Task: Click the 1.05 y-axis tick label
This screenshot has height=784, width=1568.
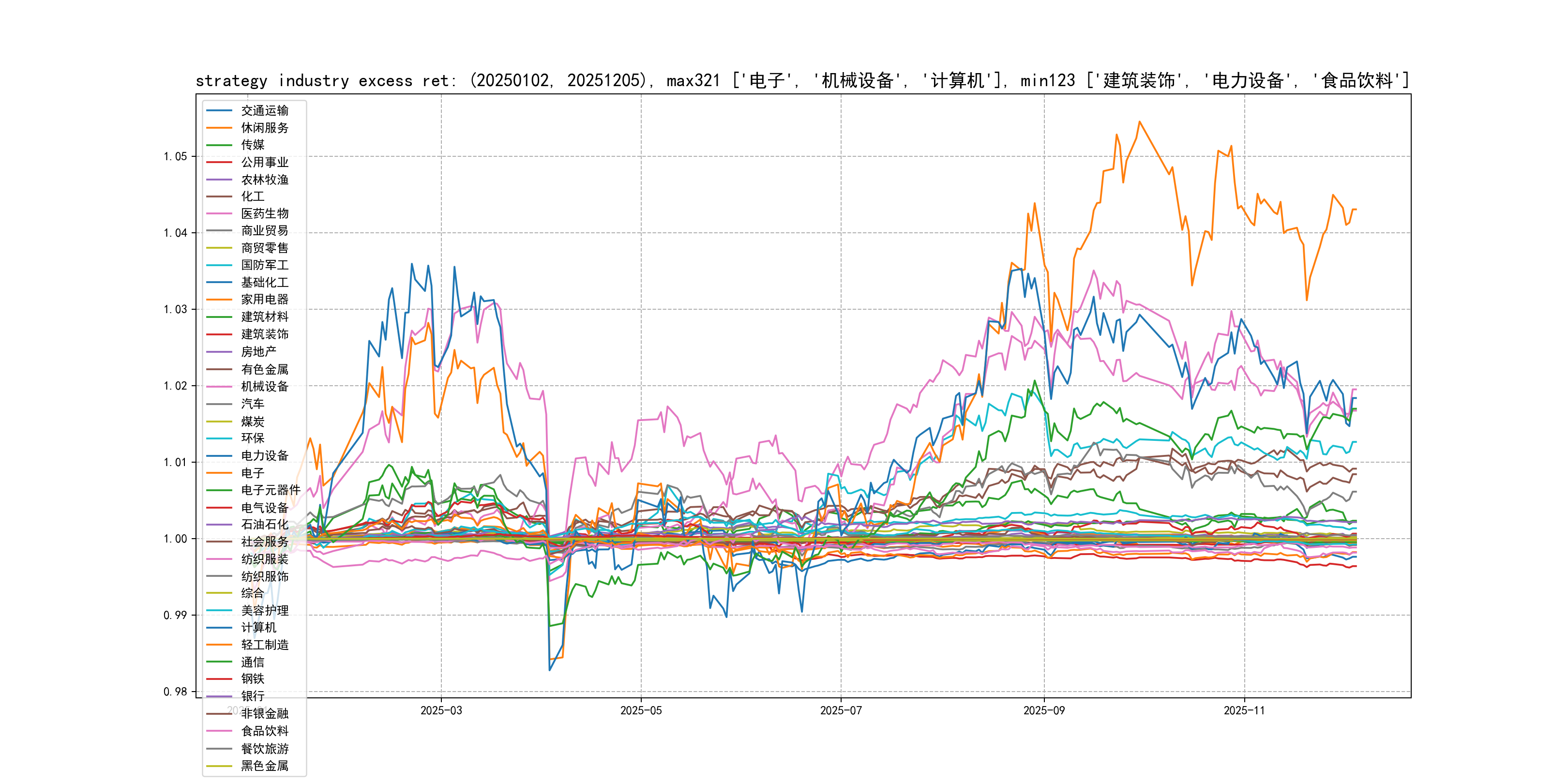Action: [175, 156]
